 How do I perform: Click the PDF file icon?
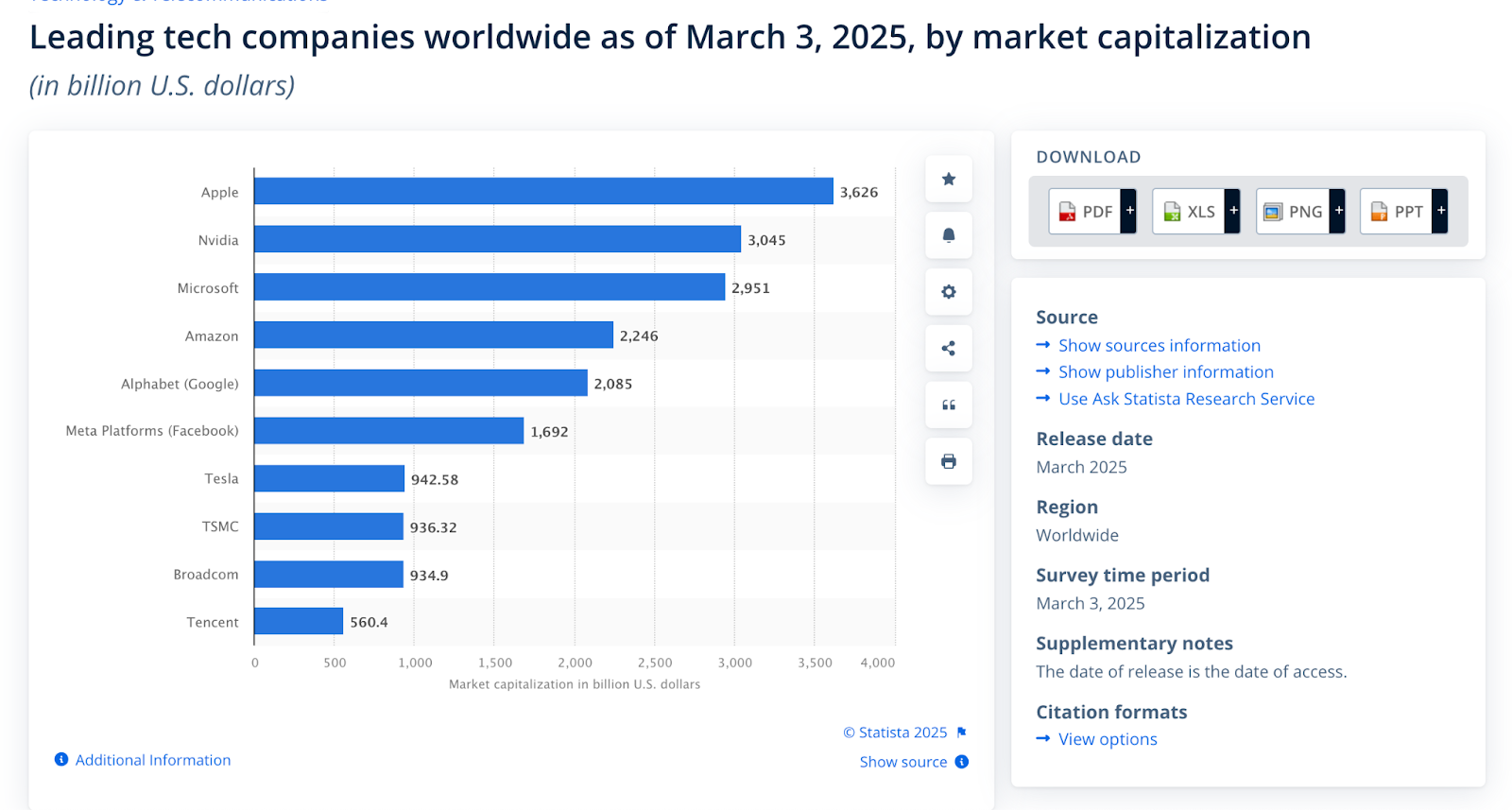pos(1067,212)
